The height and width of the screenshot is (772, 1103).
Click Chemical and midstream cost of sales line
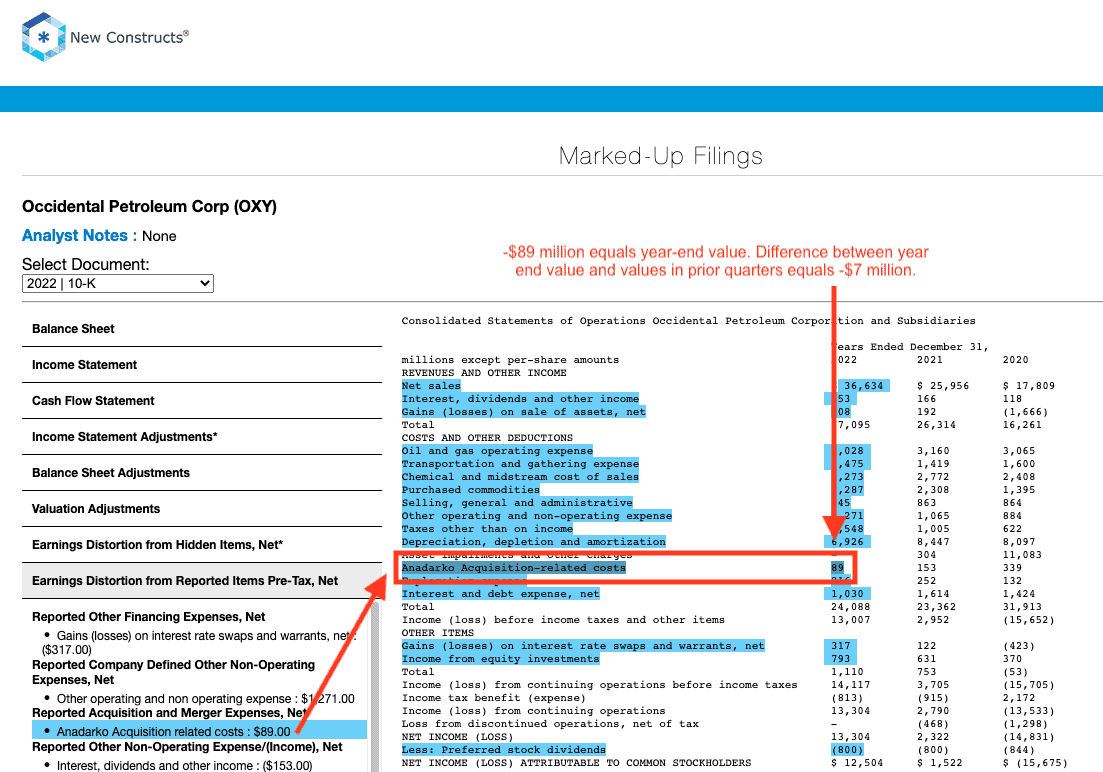pos(521,476)
